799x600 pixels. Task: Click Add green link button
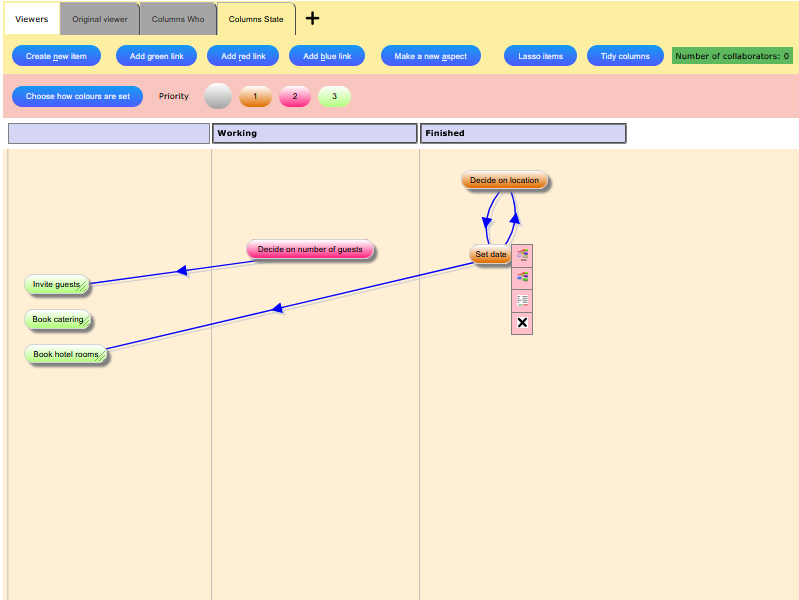156,56
